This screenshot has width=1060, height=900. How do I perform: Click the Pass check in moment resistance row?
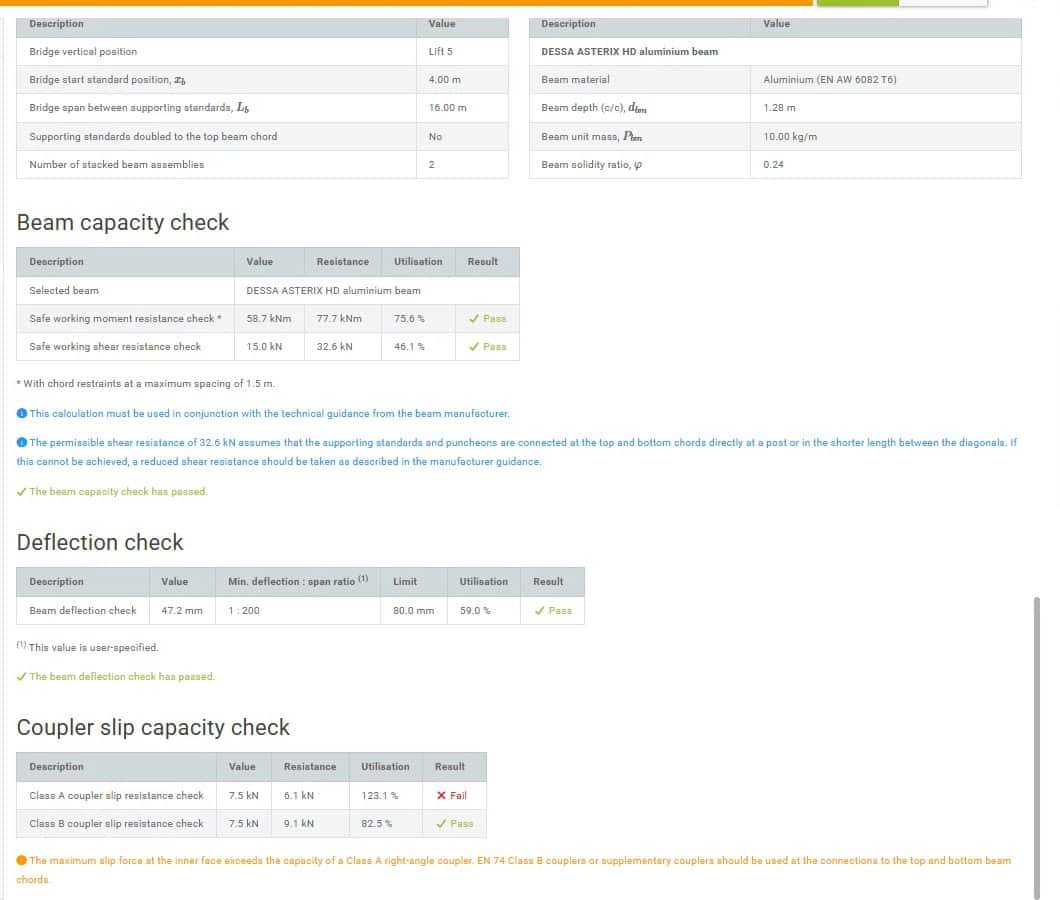[474, 318]
